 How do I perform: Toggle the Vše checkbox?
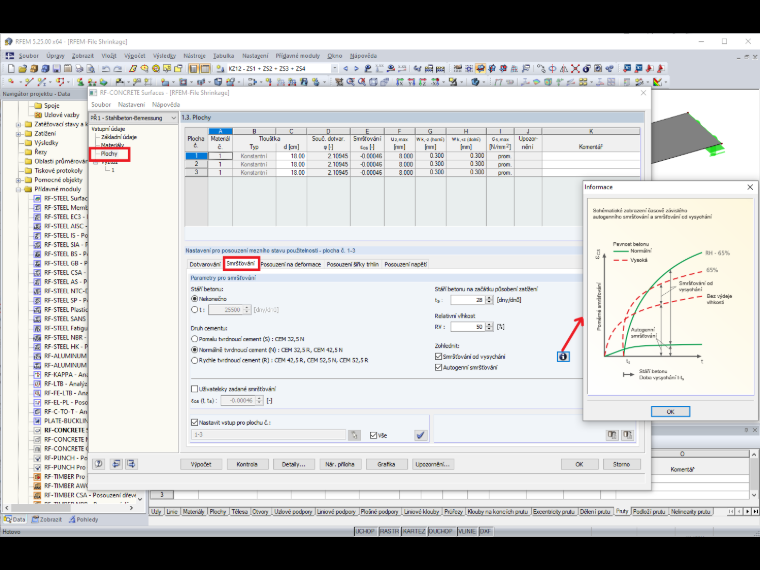point(373,435)
